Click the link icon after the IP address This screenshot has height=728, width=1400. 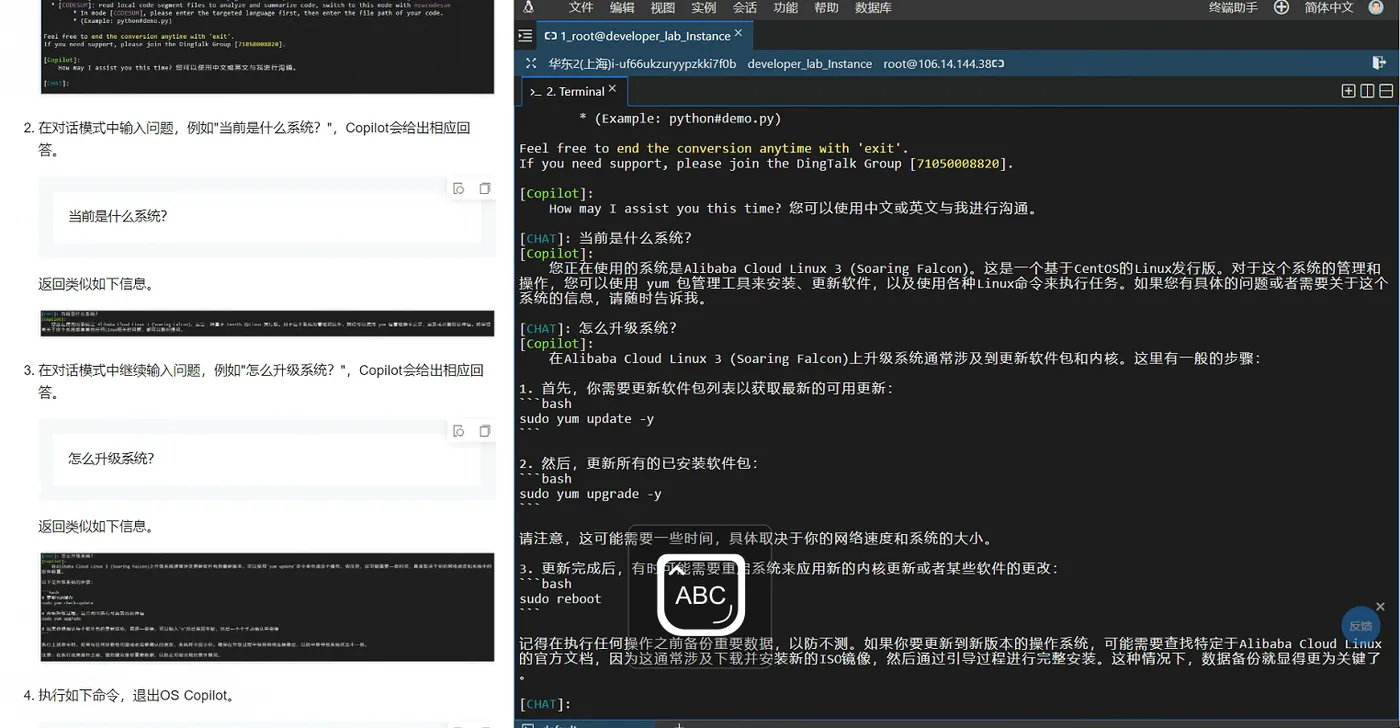coord(999,64)
